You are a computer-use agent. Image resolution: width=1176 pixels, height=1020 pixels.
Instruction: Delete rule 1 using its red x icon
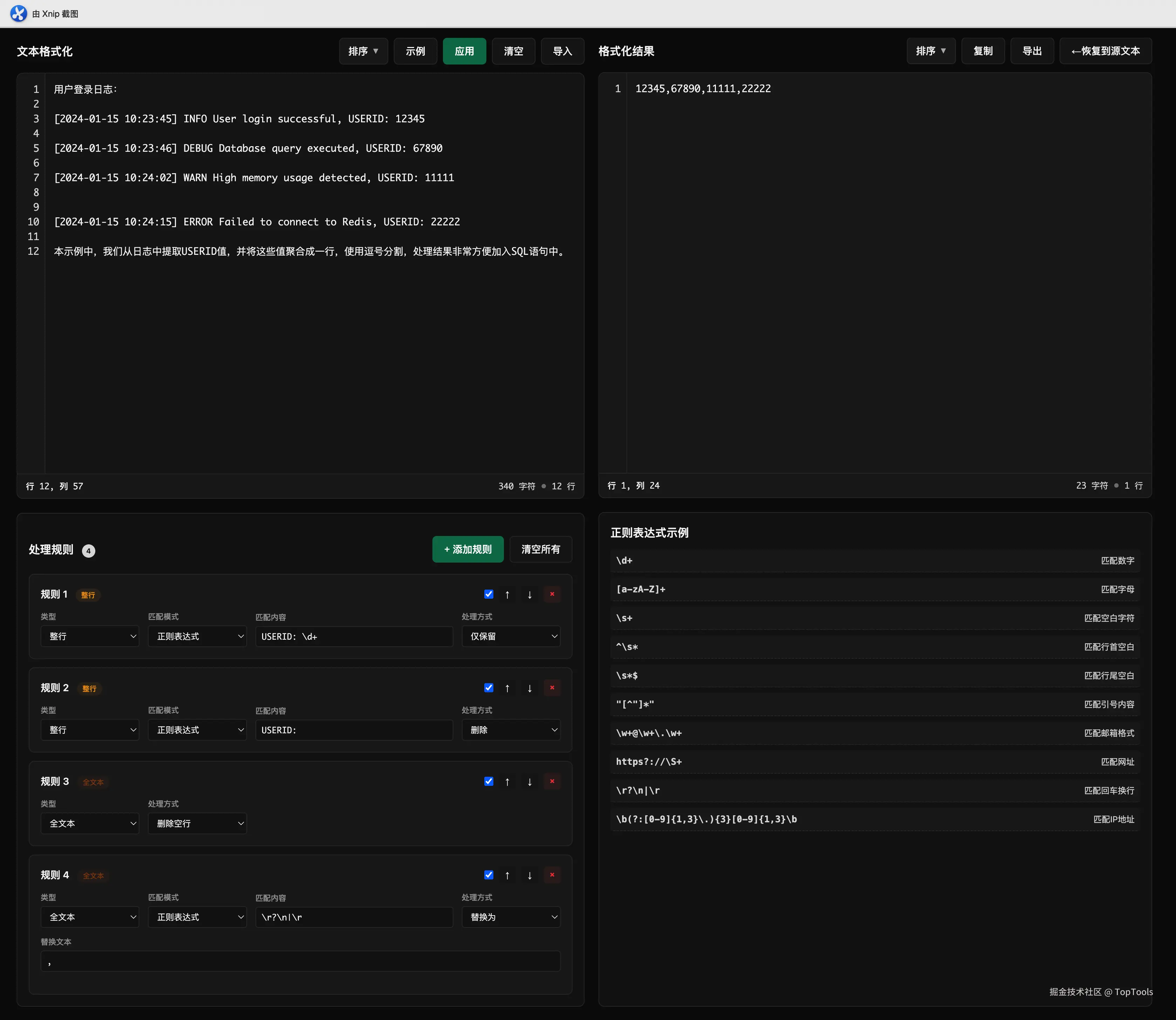click(x=551, y=594)
